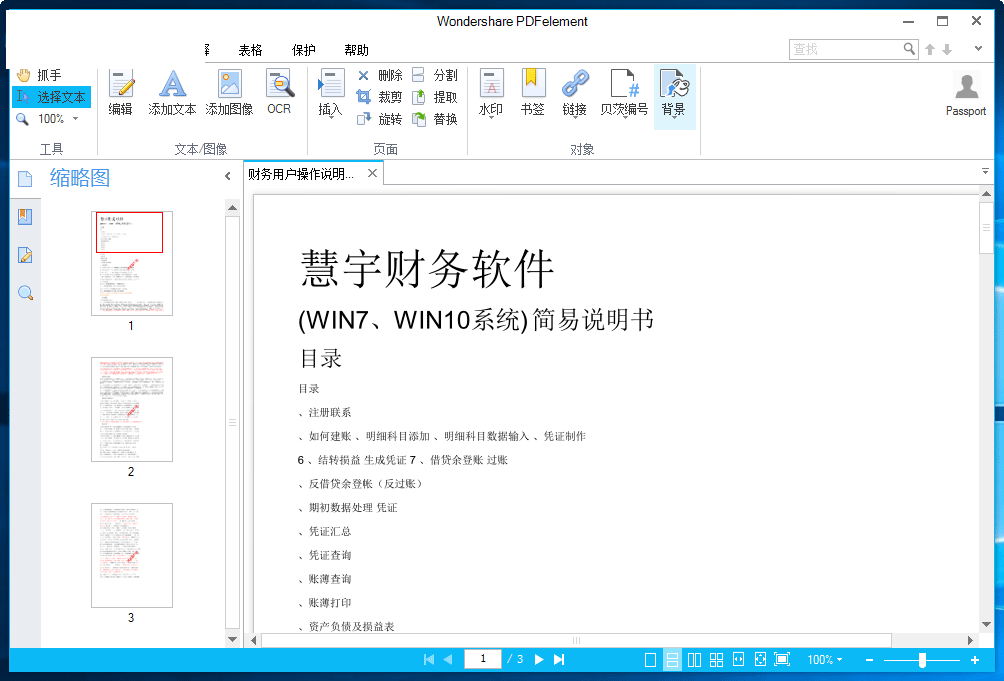Select page 2 thumbnail
The height and width of the screenshot is (681, 1004).
131,409
